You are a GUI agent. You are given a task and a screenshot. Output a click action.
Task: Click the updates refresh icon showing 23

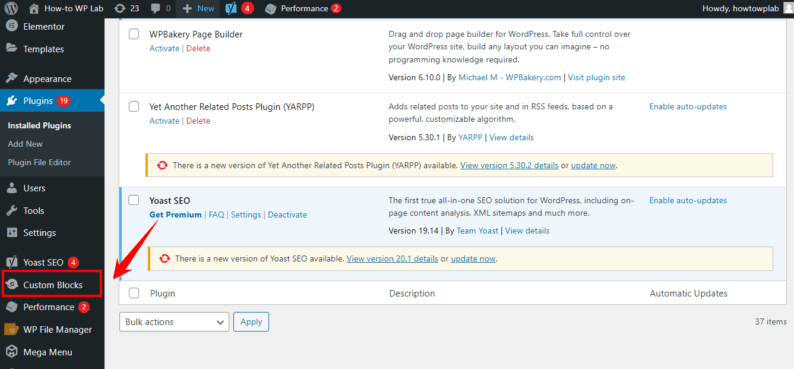[120, 9]
